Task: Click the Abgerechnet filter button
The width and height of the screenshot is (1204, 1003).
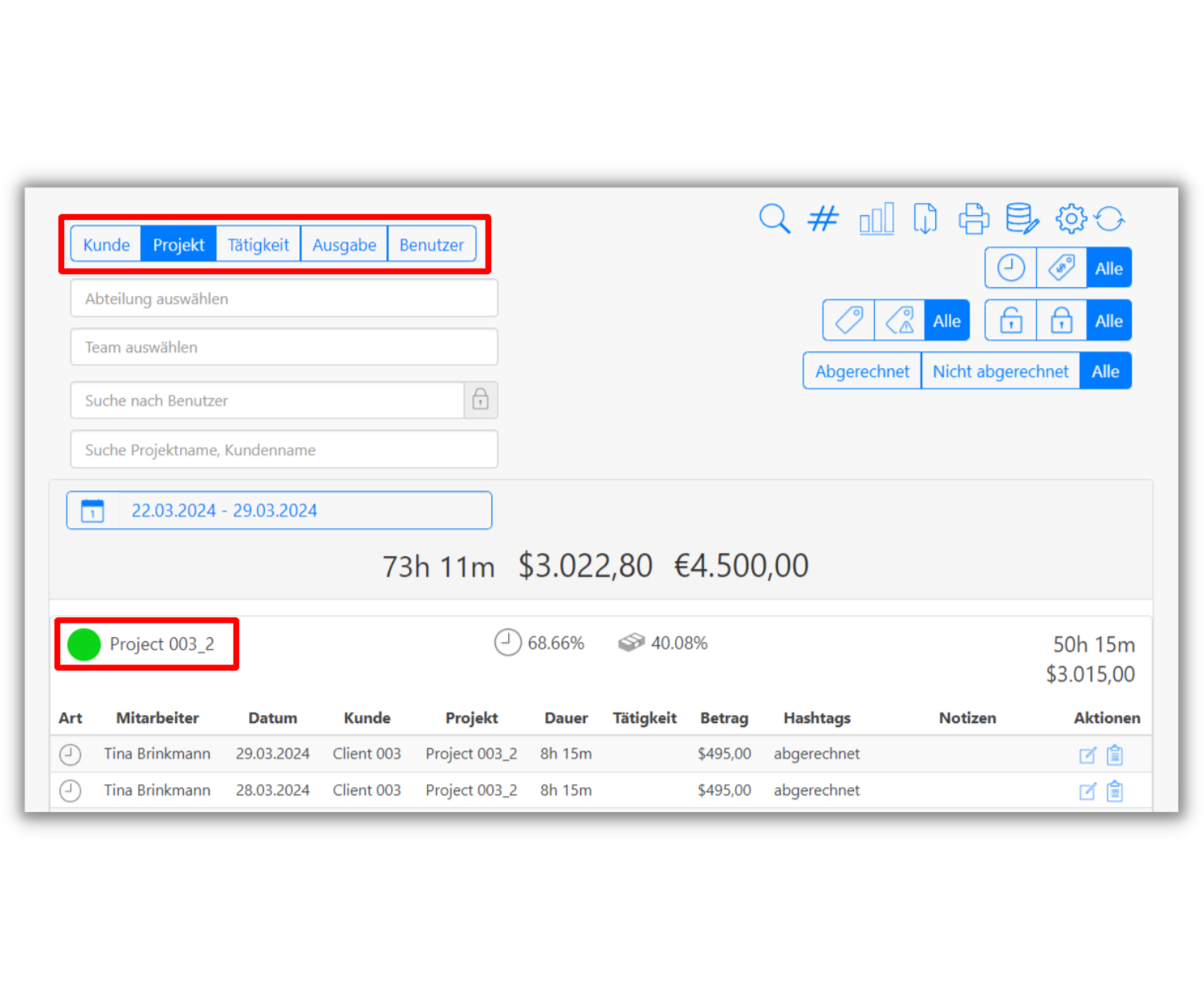Action: [862, 372]
